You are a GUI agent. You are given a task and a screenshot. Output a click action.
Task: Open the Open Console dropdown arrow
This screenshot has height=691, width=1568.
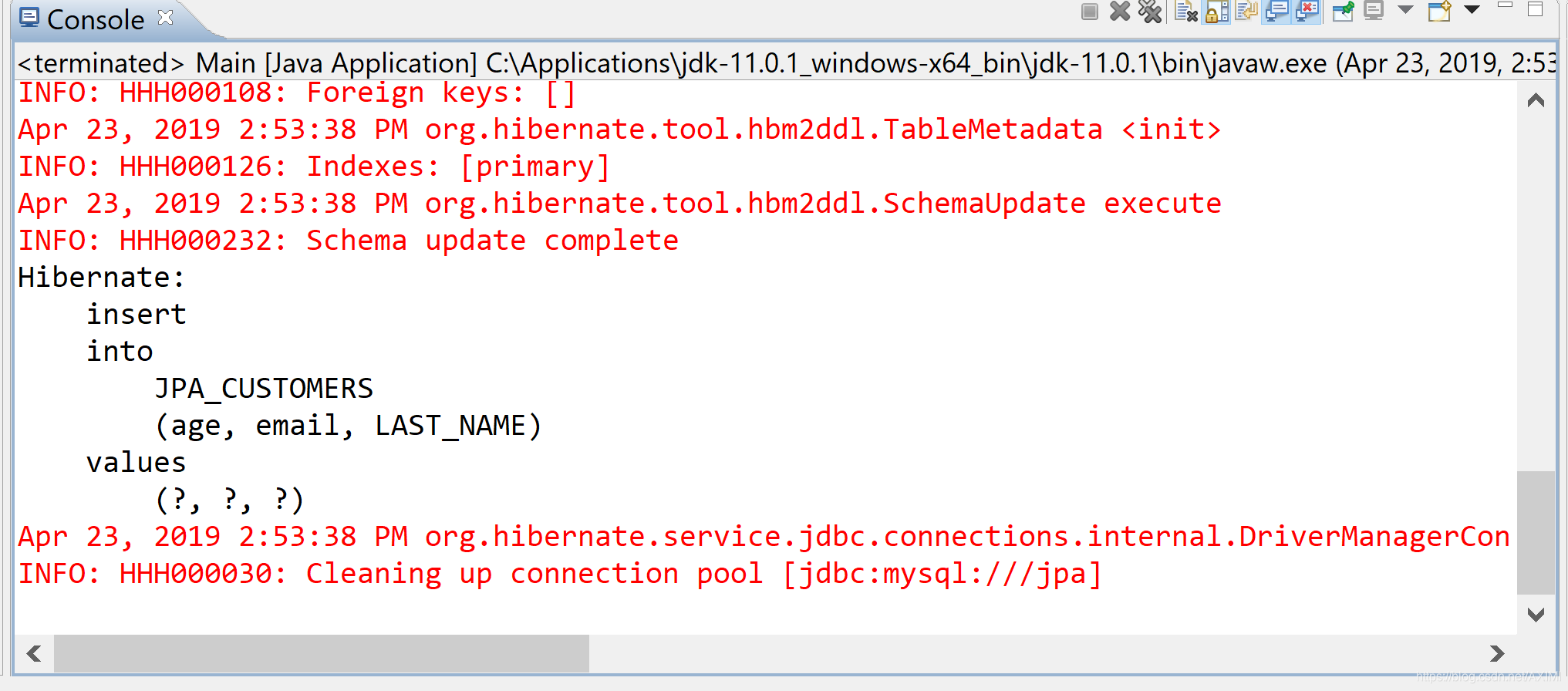1472,10
